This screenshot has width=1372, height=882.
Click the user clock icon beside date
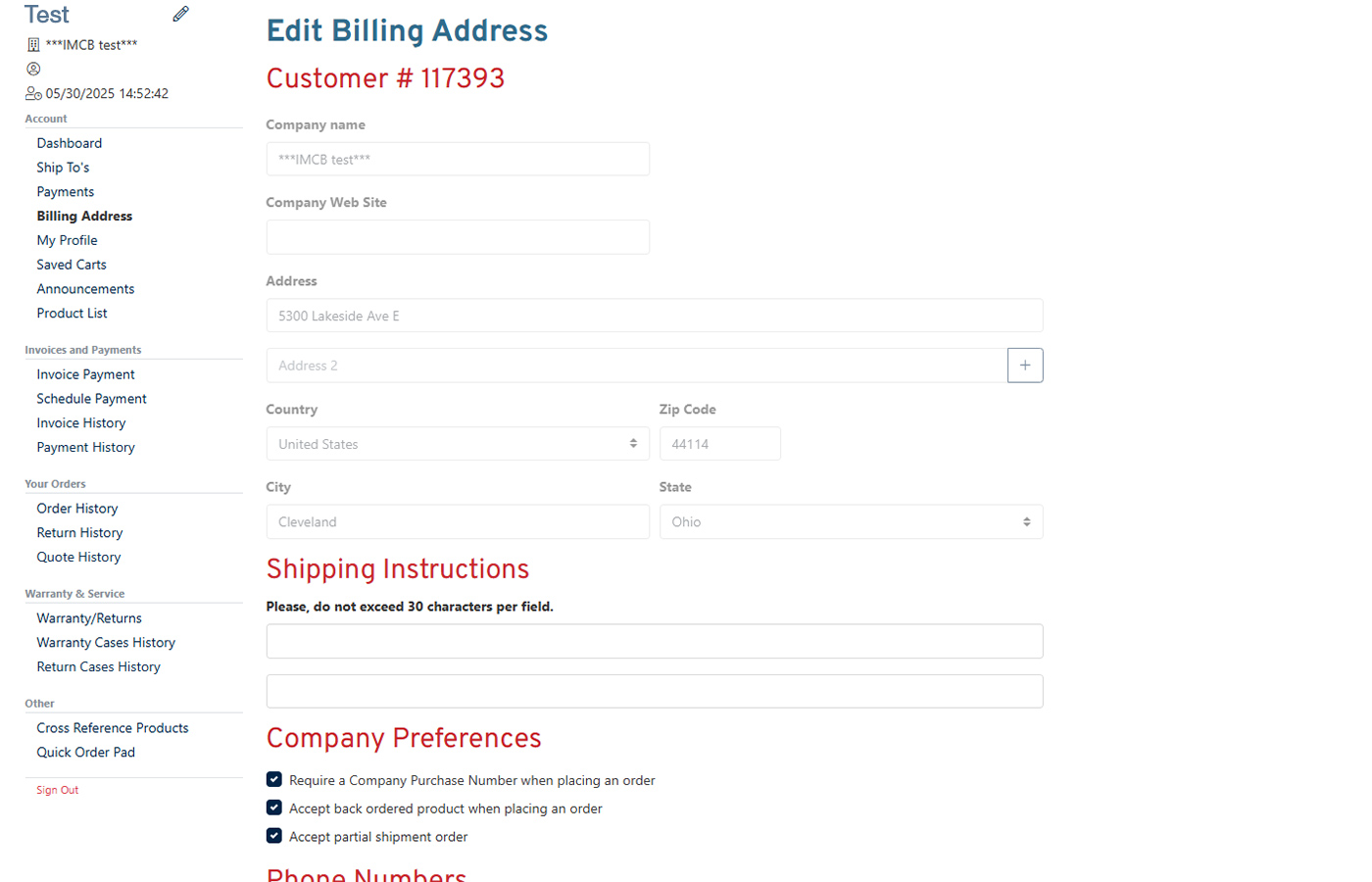tap(33, 93)
